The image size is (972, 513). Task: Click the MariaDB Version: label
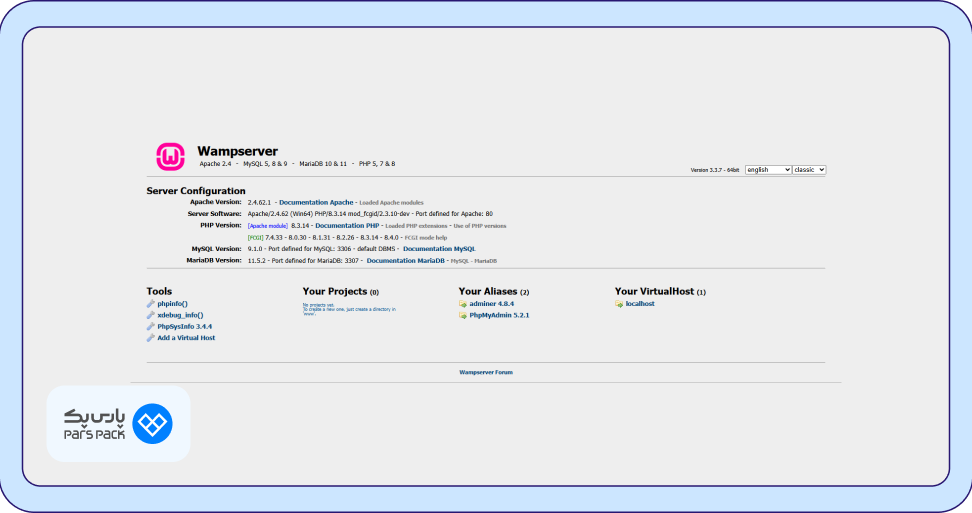(x=214, y=260)
